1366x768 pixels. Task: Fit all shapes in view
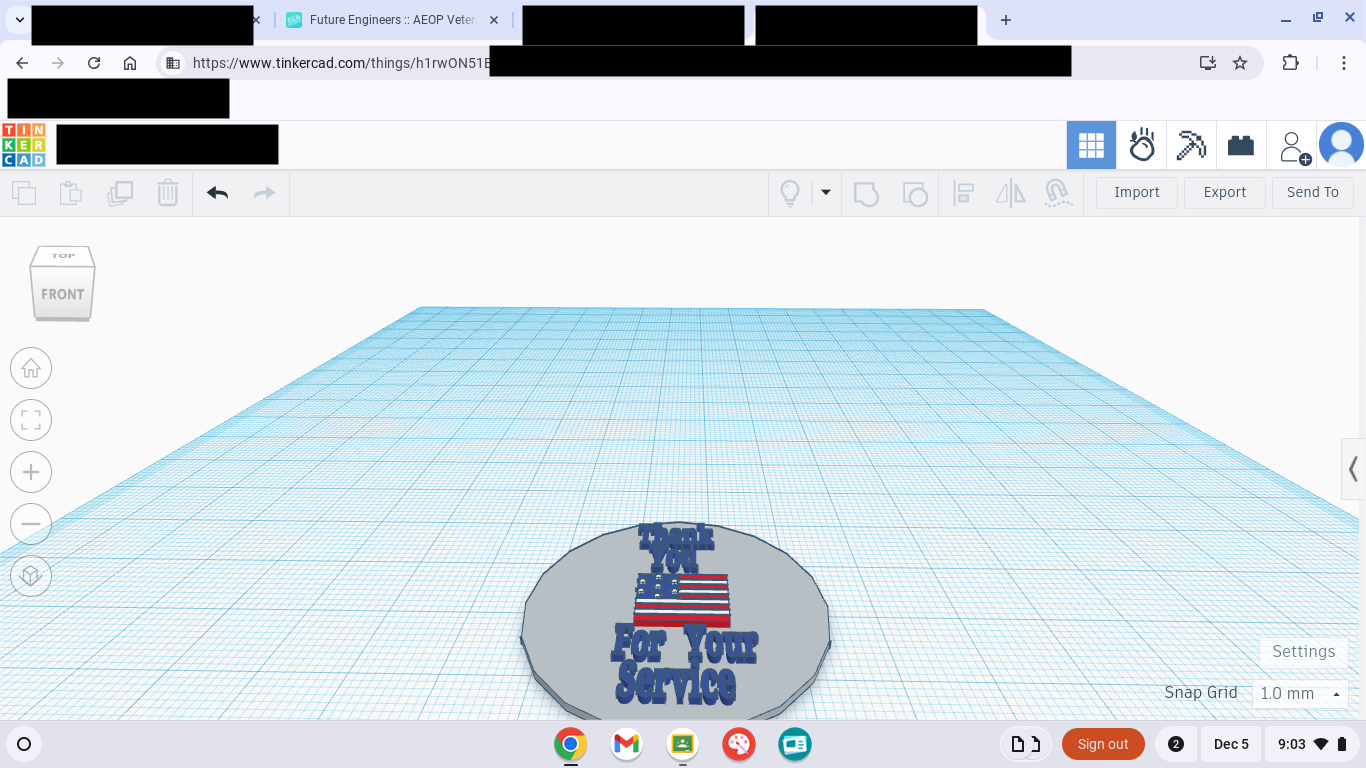click(x=31, y=420)
